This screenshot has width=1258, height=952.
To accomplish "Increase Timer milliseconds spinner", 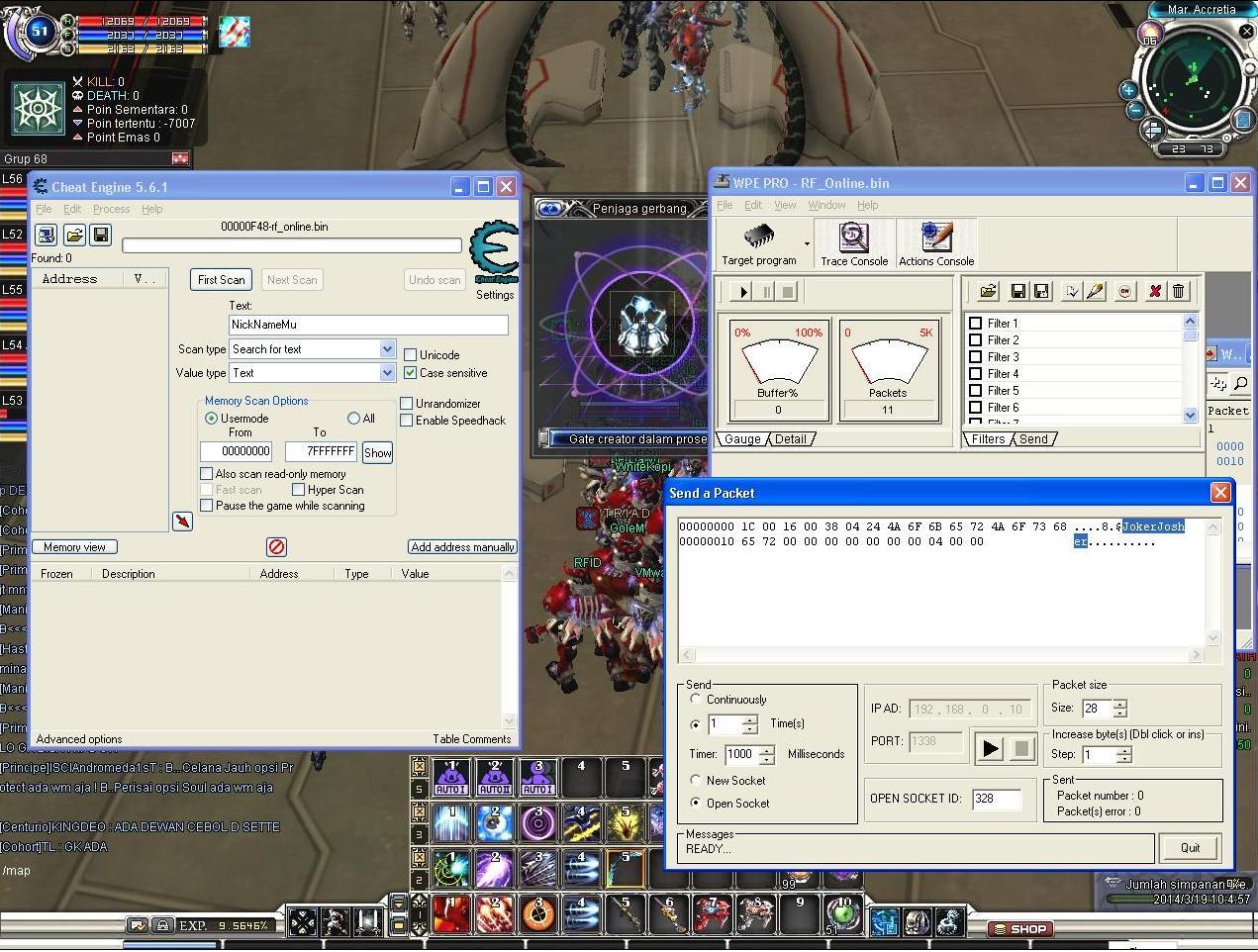I will [x=767, y=749].
